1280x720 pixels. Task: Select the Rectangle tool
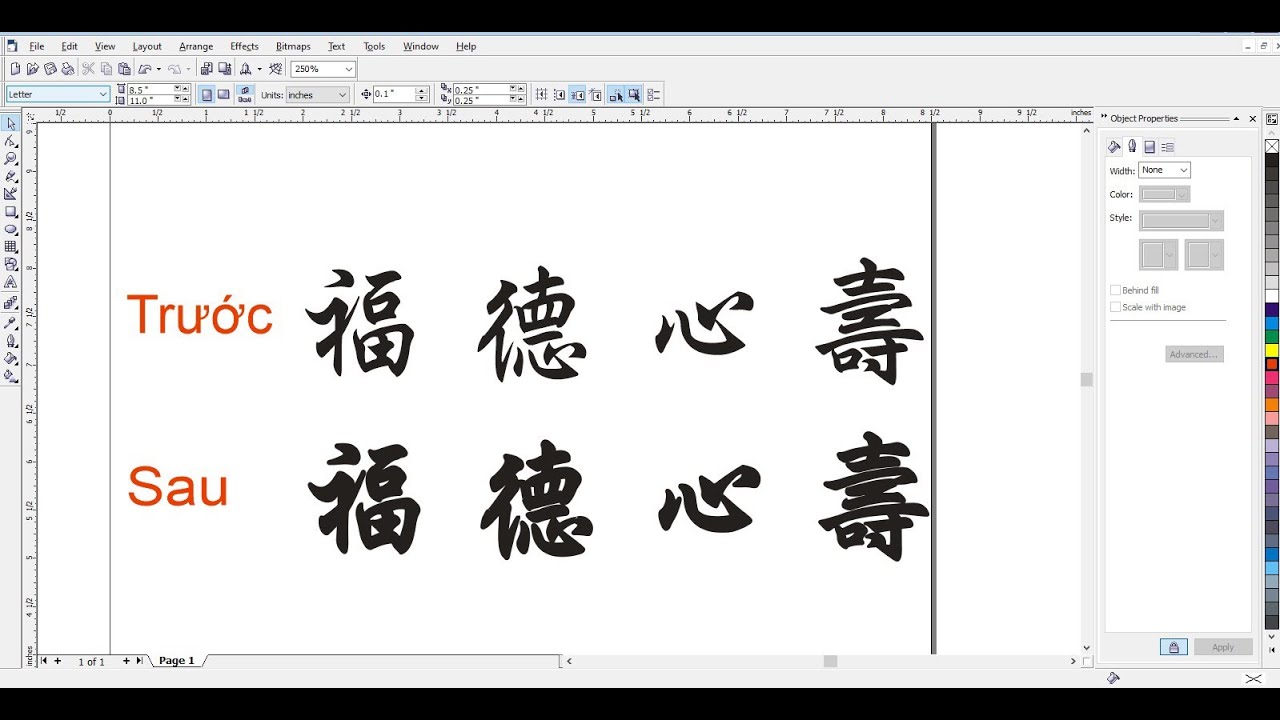(11, 211)
